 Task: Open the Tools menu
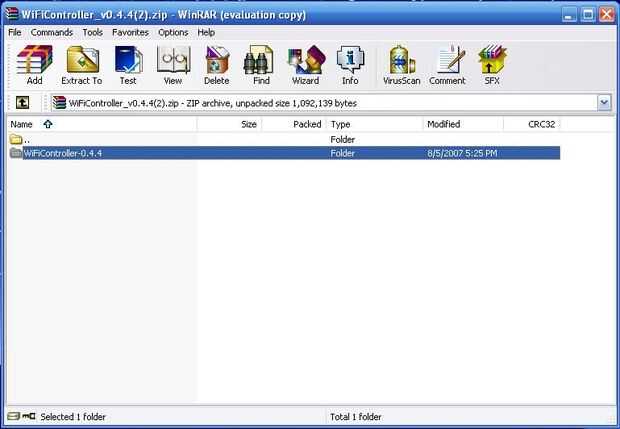pos(93,32)
